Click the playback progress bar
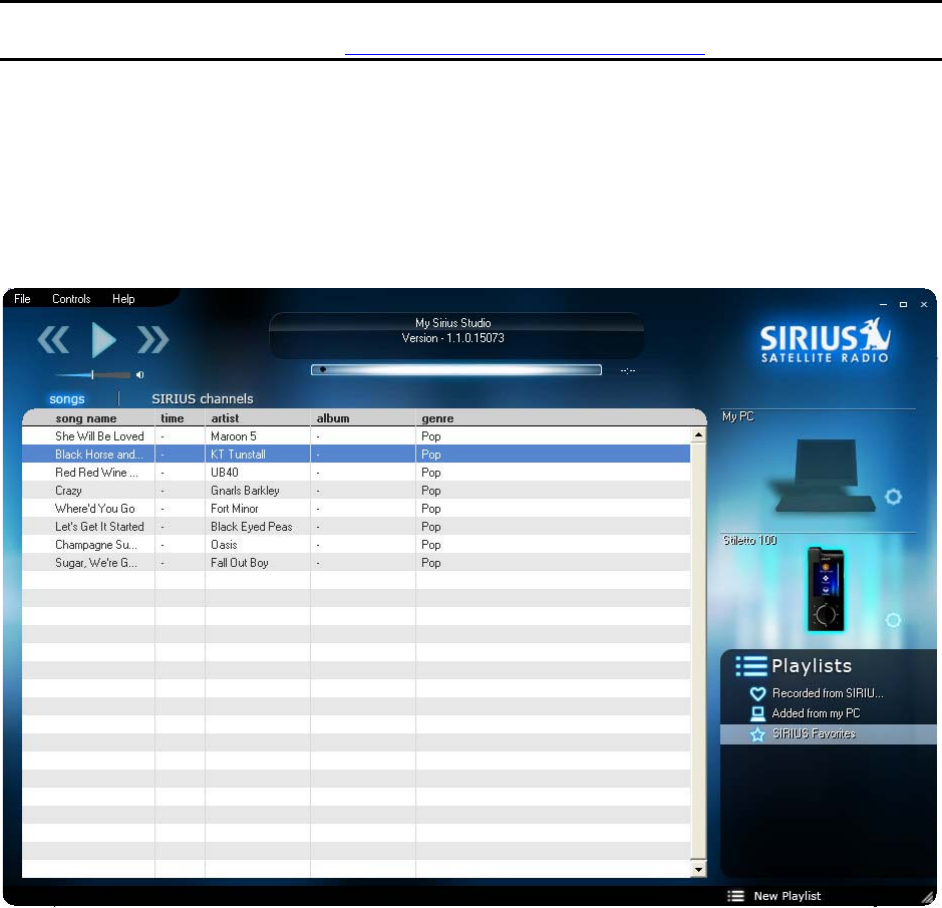942x908 pixels. pyautogui.click(x=456, y=369)
